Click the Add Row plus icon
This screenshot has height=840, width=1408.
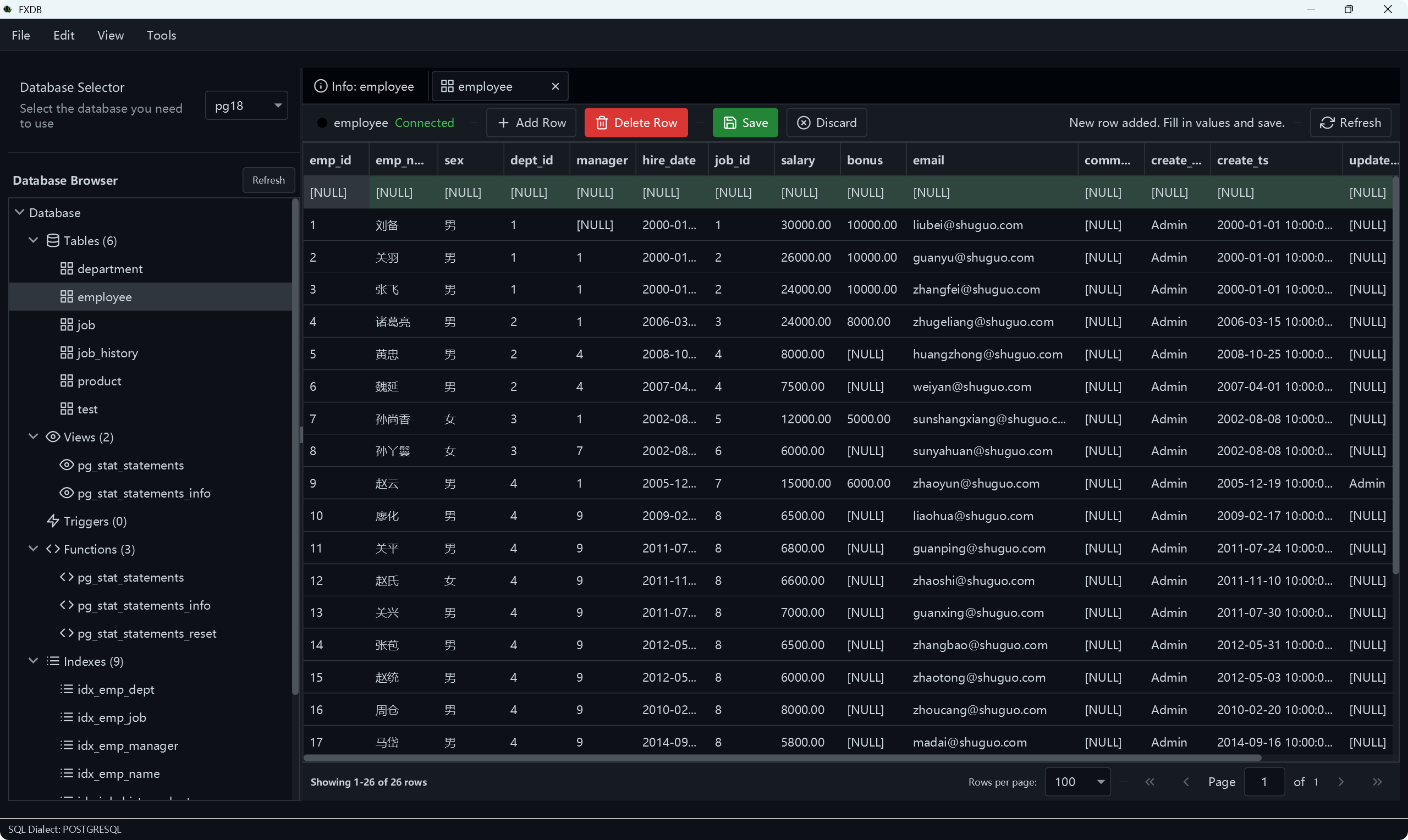coord(503,123)
